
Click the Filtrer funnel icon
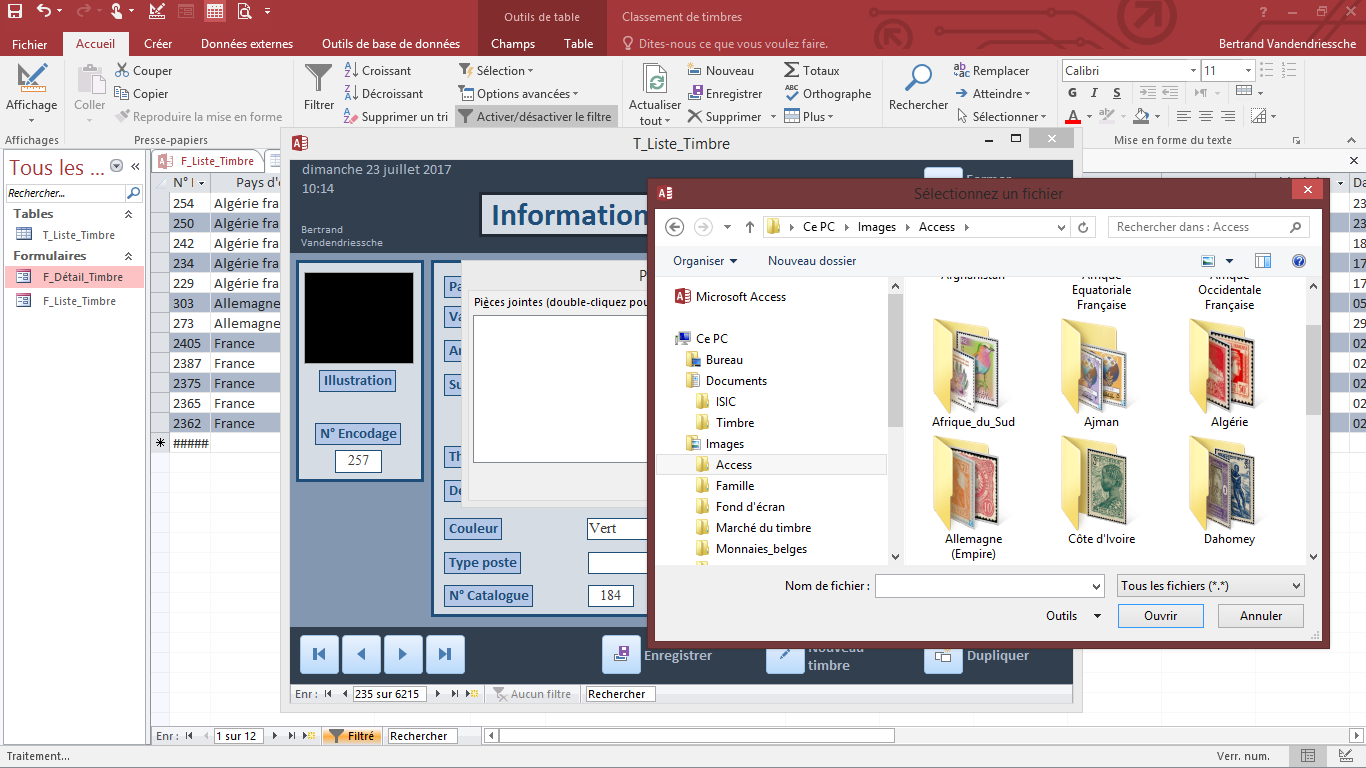point(318,78)
